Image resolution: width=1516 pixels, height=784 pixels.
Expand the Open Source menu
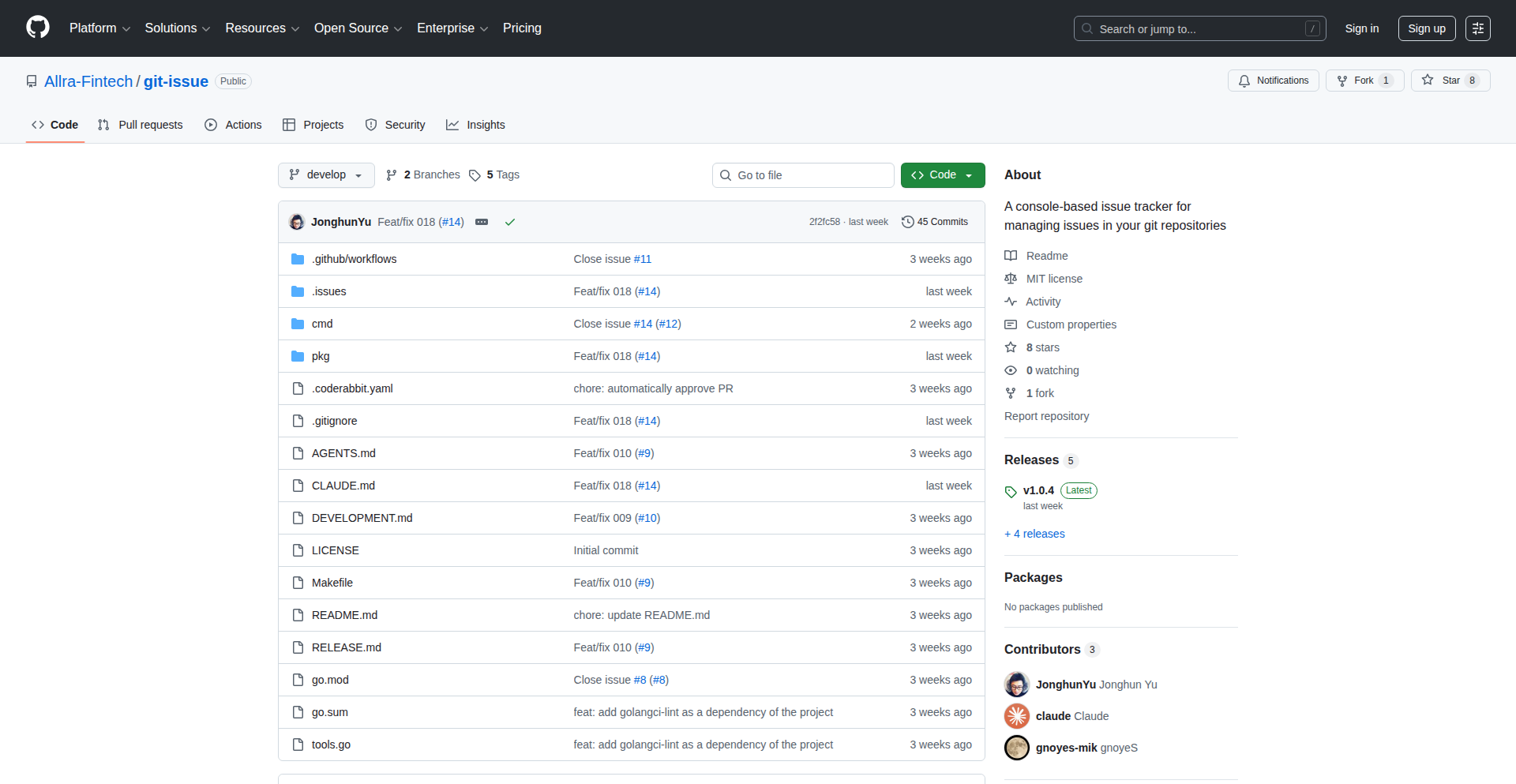pyautogui.click(x=357, y=28)
